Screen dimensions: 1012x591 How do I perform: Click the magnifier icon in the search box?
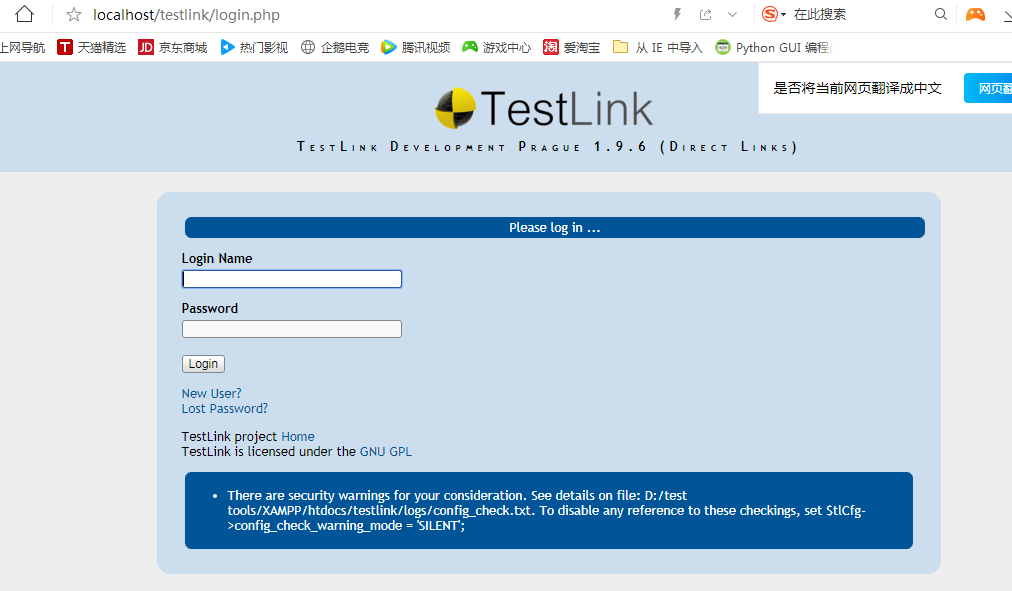pyautogui.click(x=941, y=15)
